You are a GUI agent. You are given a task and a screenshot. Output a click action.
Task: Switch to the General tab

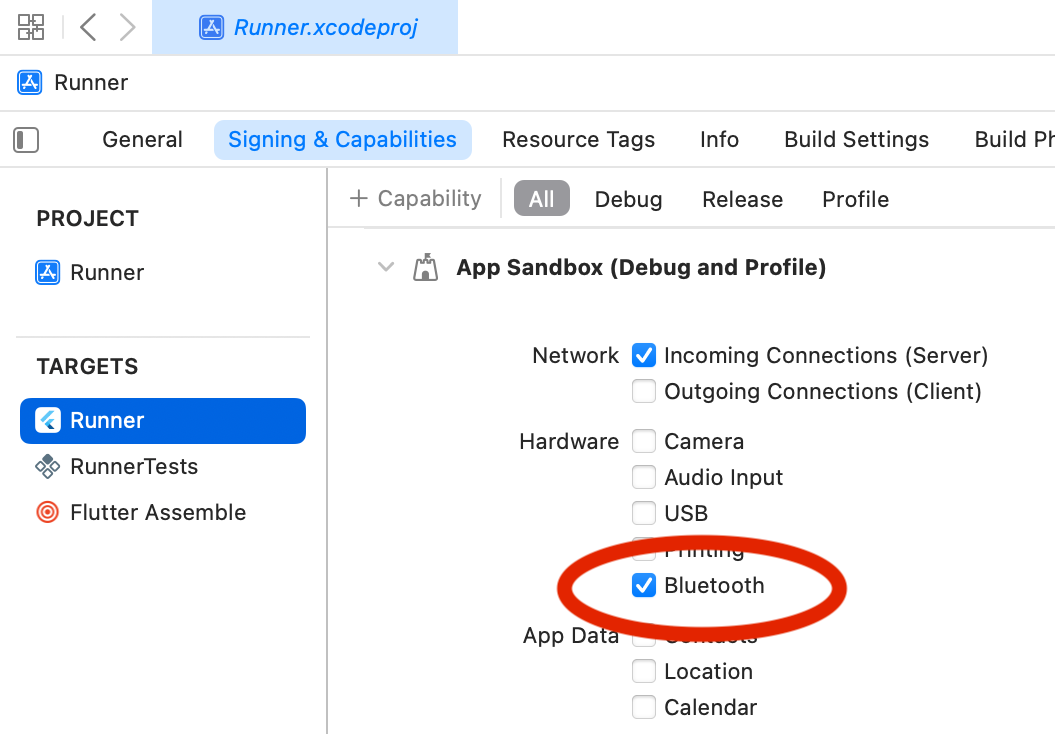(x=142, y=140)
